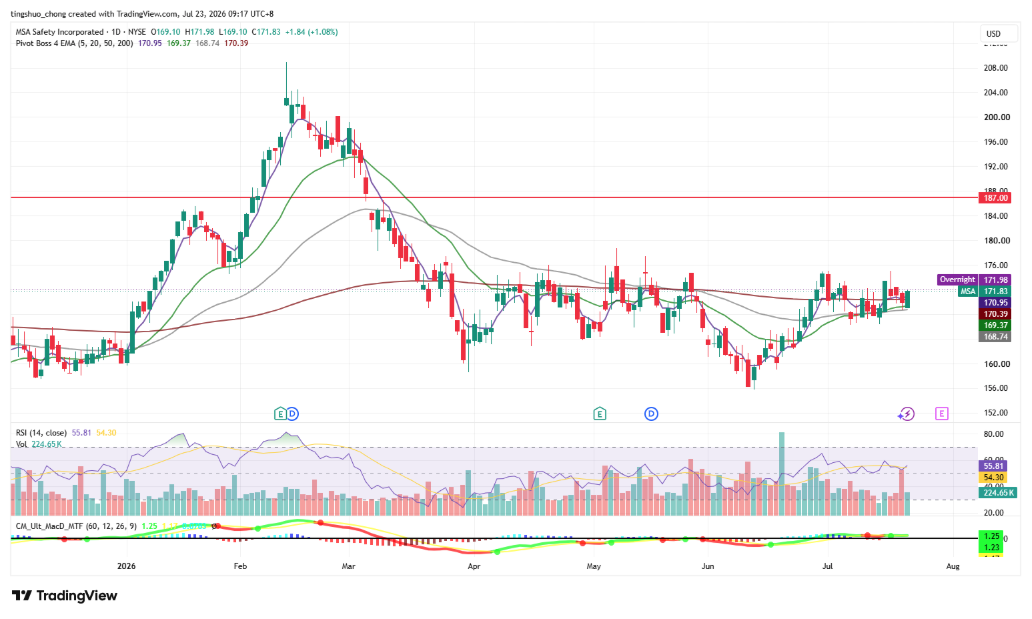
Task: Click the dark red 170.39 axis label
Action: click(x=995, y=314)
